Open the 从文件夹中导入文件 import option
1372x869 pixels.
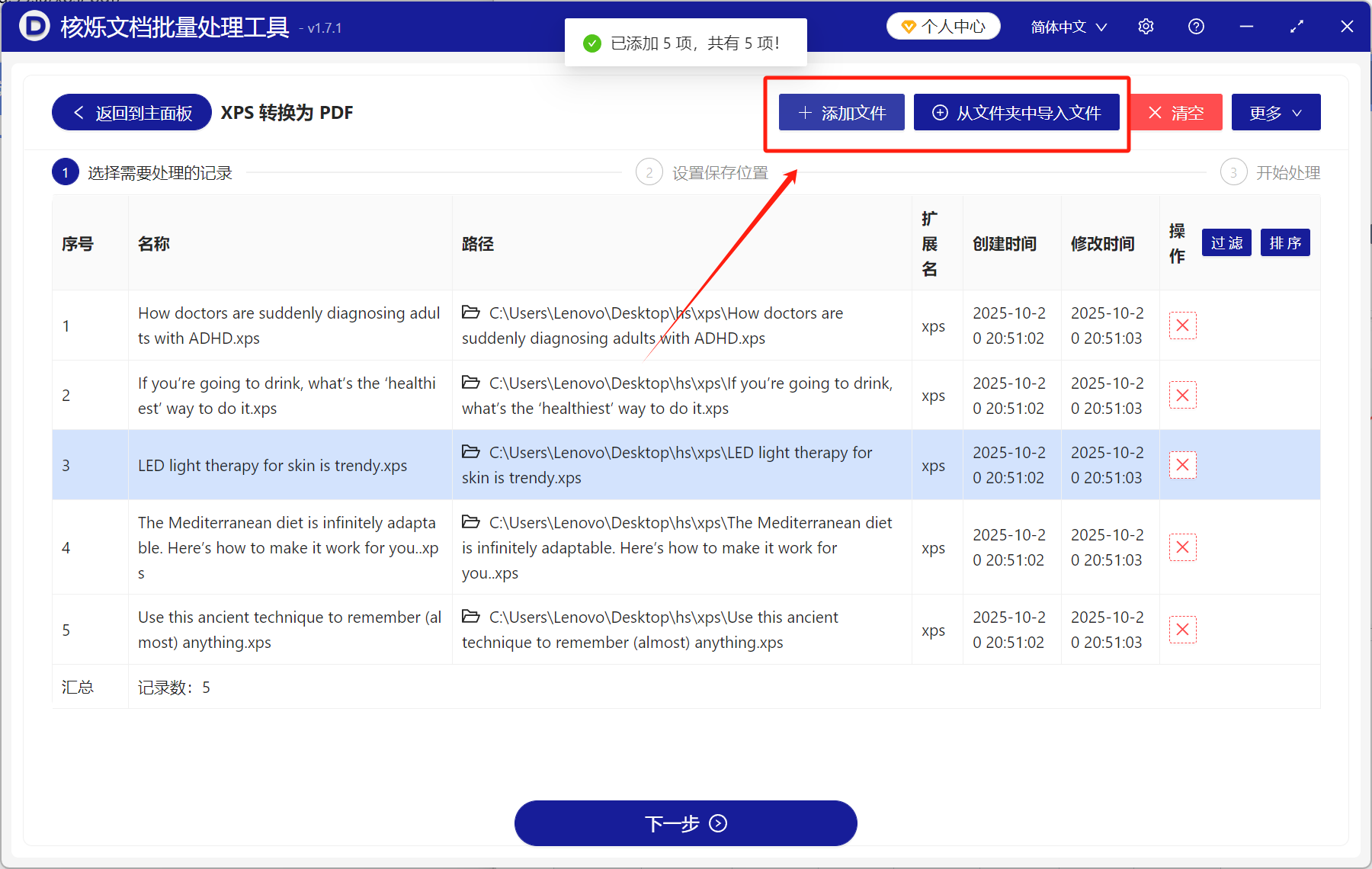click(1017, 112)
